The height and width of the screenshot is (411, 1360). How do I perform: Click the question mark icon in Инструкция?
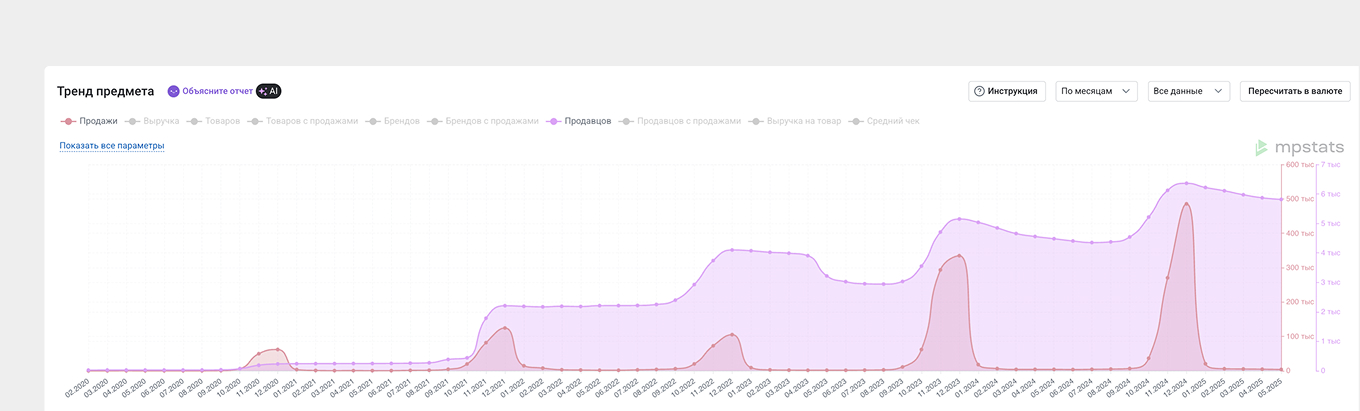[979, 91]
